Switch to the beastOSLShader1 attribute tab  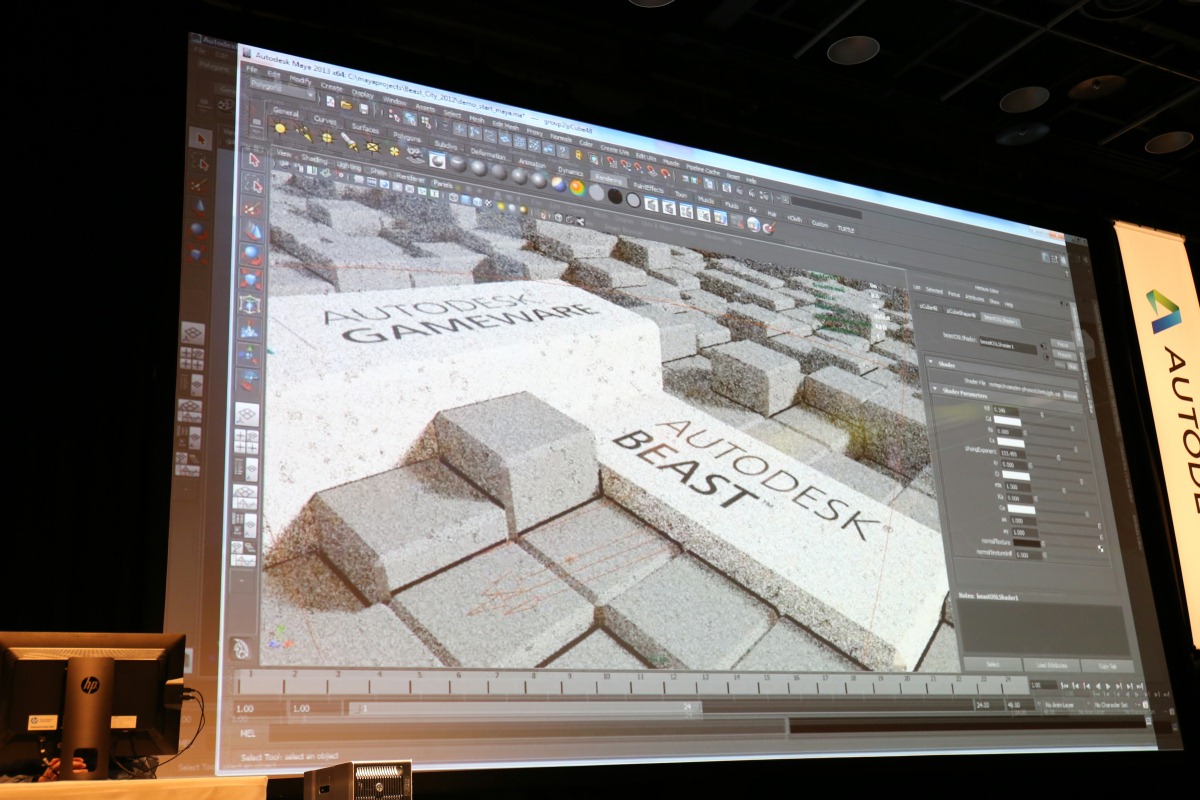click(x=1000, y=319)
